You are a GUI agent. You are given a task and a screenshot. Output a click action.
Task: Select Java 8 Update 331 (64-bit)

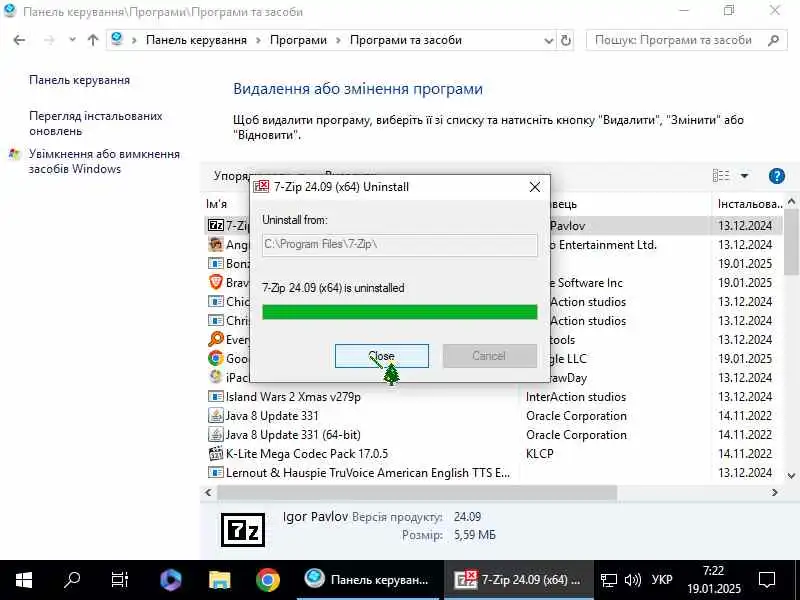293,435
